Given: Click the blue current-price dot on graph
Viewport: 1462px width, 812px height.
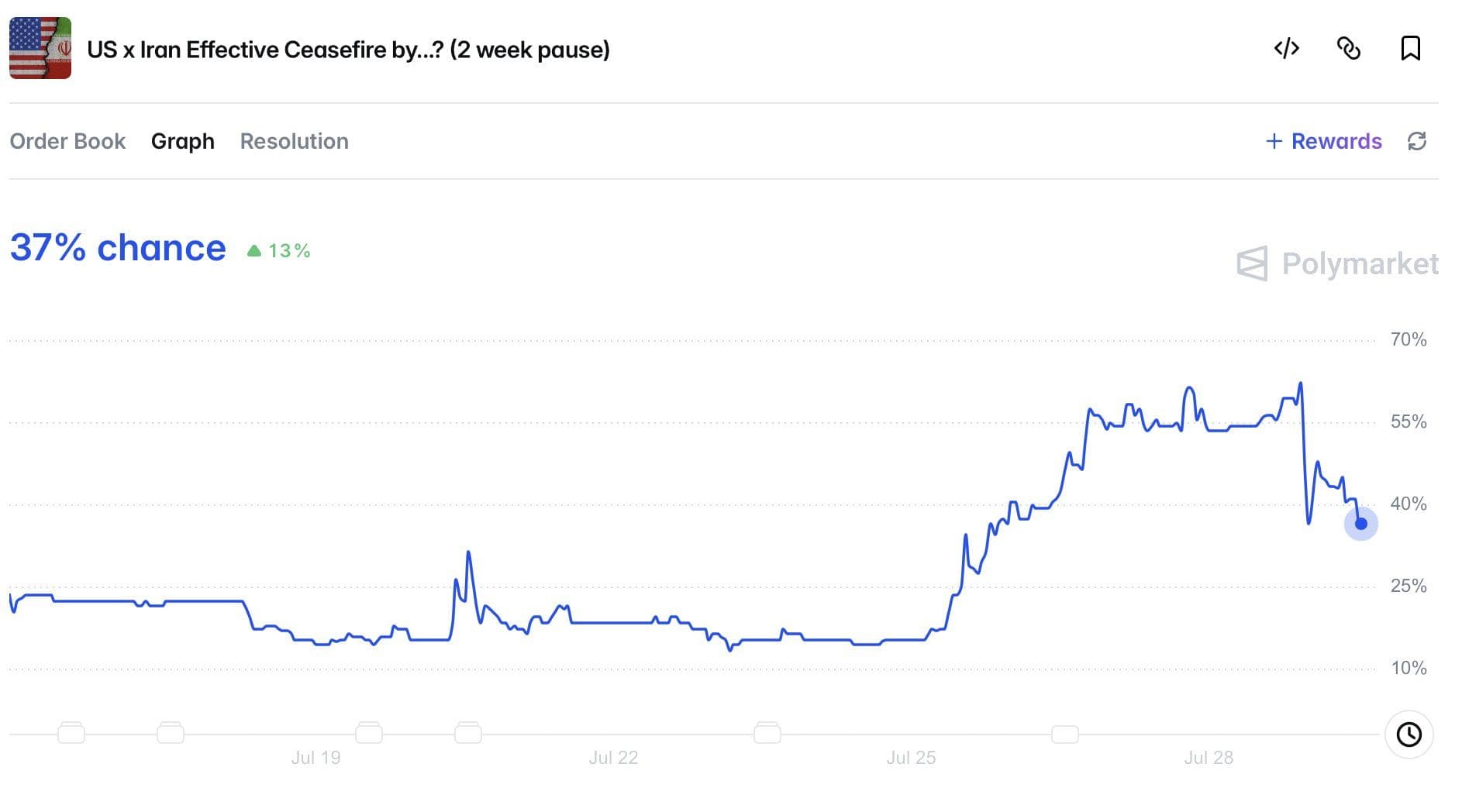Looking at the screenshot, I should (1360, 524).
